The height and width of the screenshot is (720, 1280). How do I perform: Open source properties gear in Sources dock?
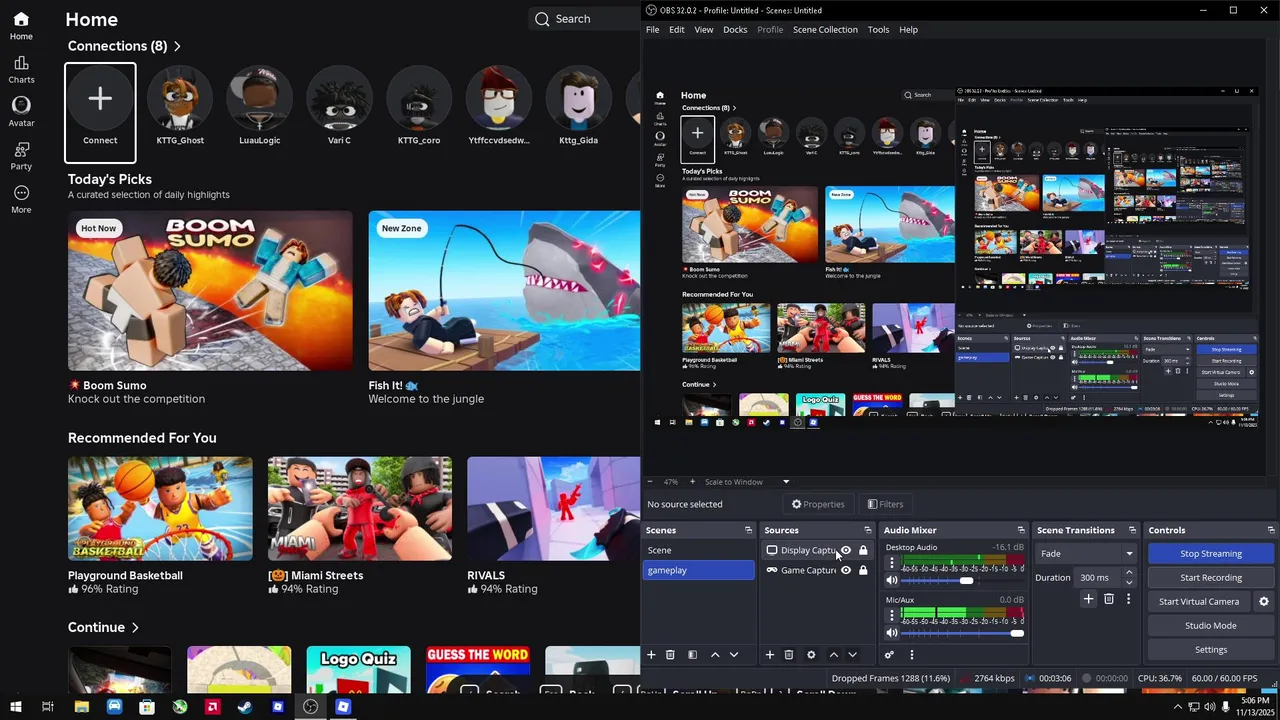[x=811, y=655]
